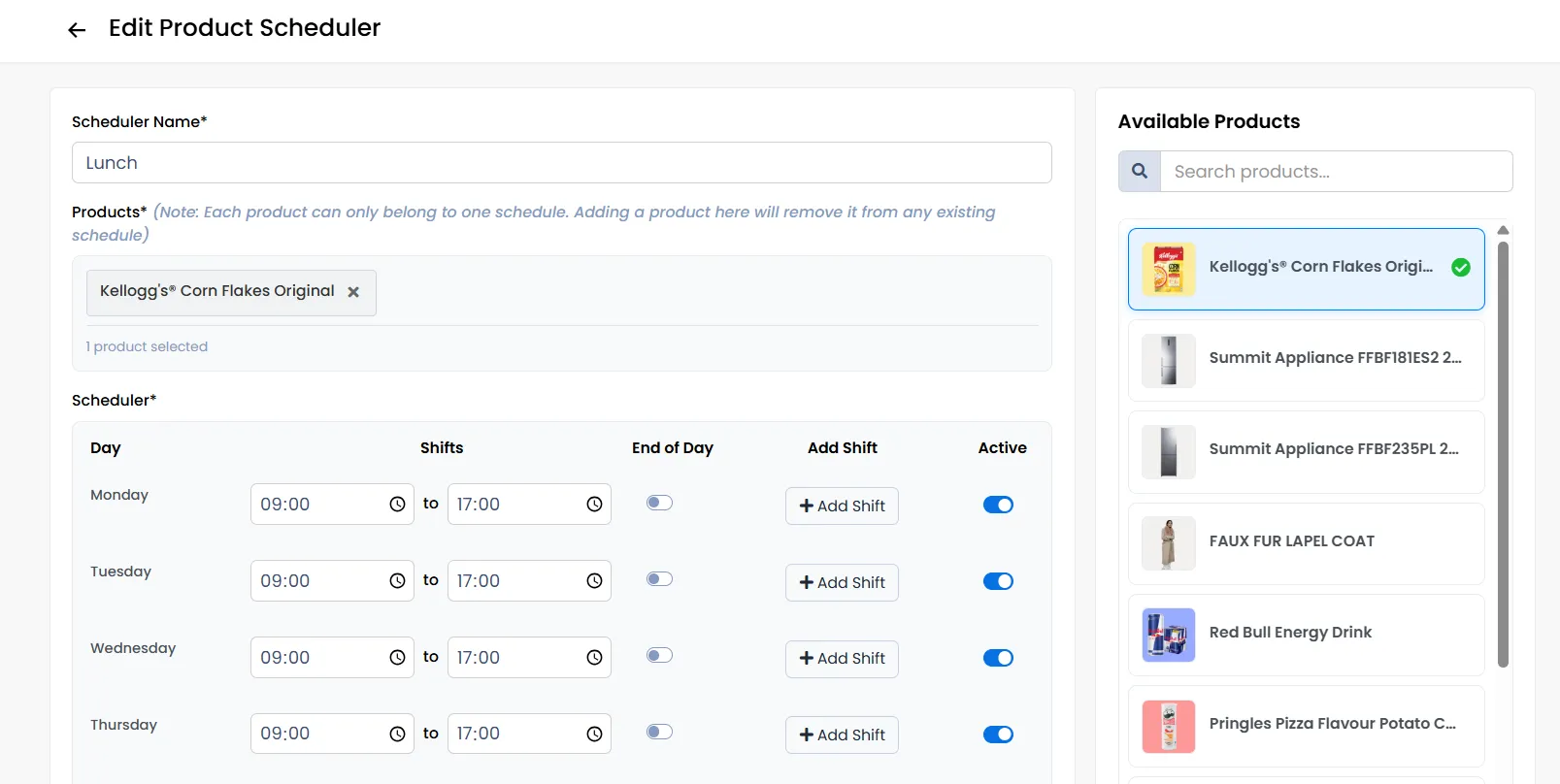The width and height of the screenshot is (1560, 784).
Task: Select Kellogg's Corn Flakes product thumbnail
Action: coord(1169,269)
